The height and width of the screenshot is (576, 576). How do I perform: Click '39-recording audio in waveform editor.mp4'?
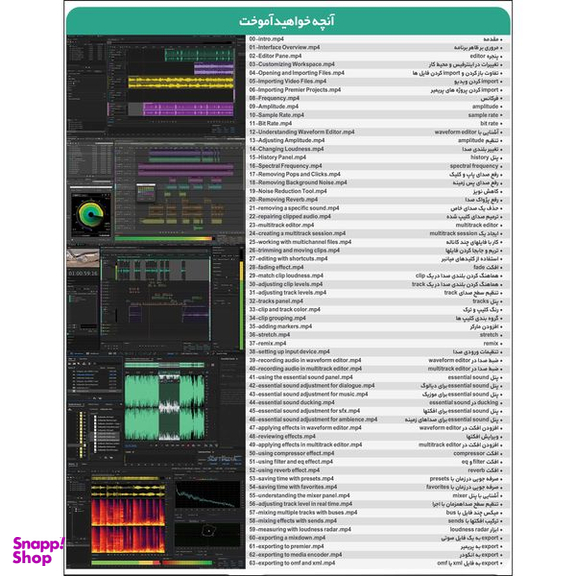click(x=305, y=360)
